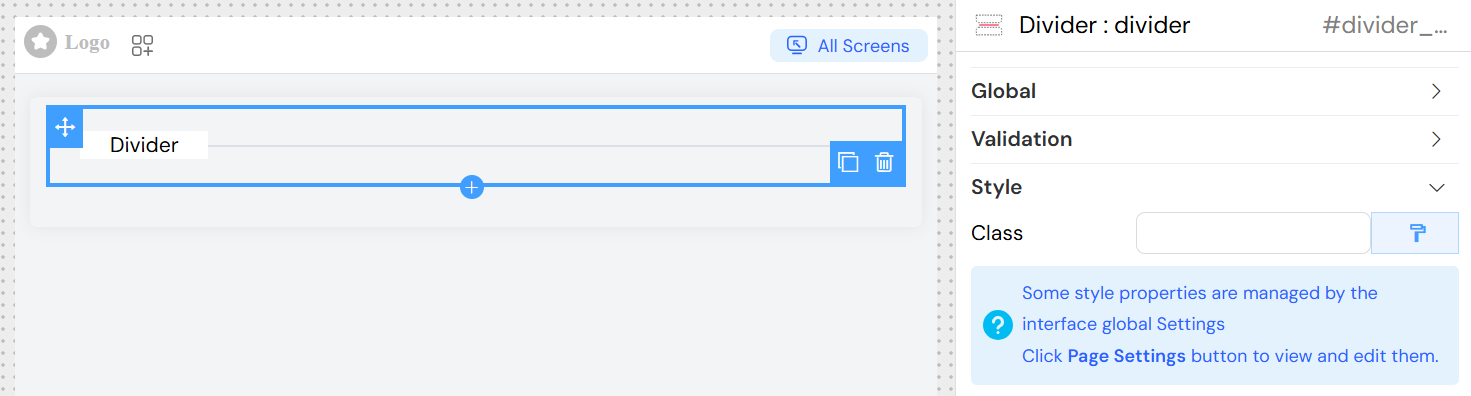Screen dimensions: 1471x396
Task: Click the Logo text in the header
Action: [x=87, y=43]
